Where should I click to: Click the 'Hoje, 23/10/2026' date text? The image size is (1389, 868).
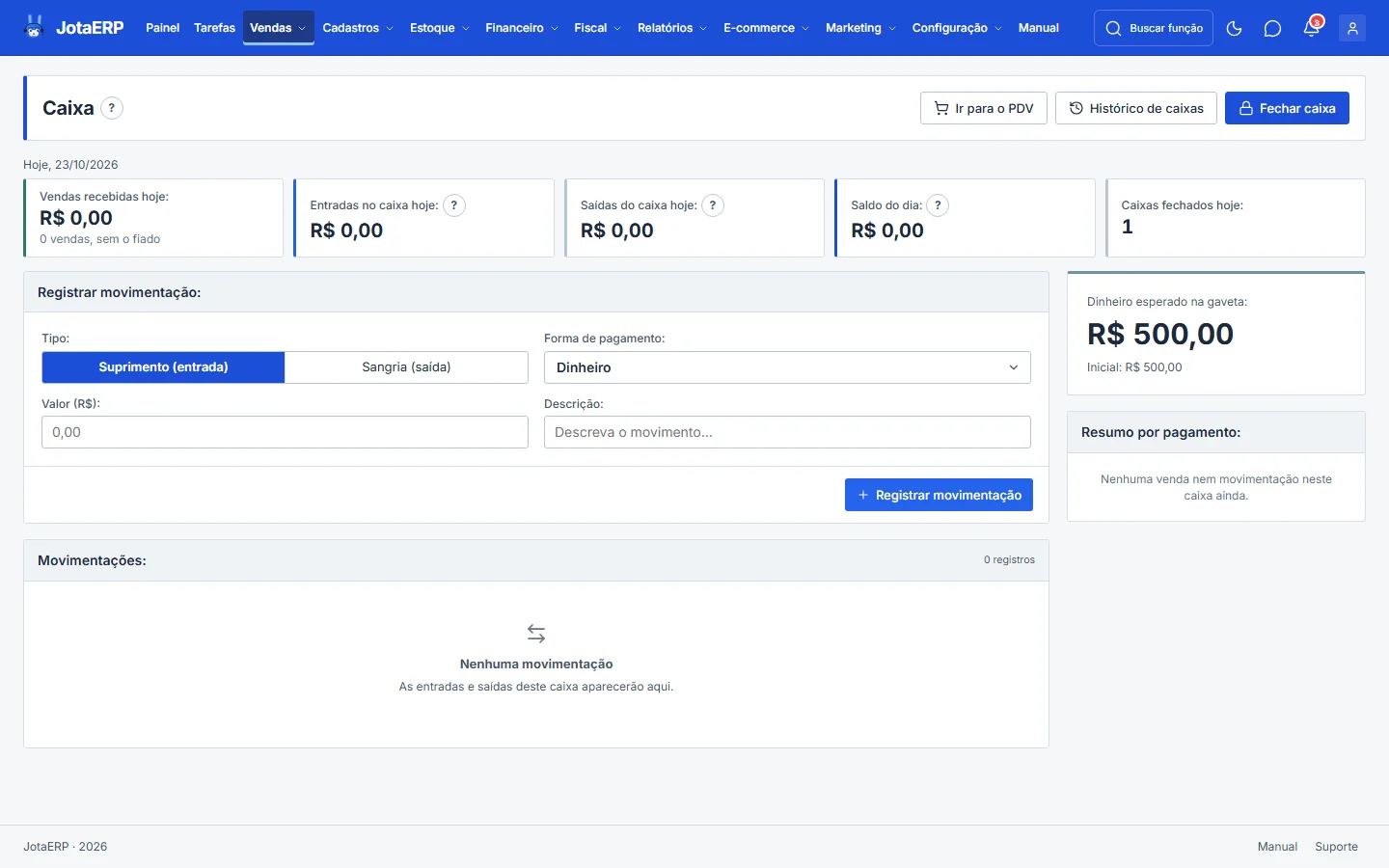[70, 165]
